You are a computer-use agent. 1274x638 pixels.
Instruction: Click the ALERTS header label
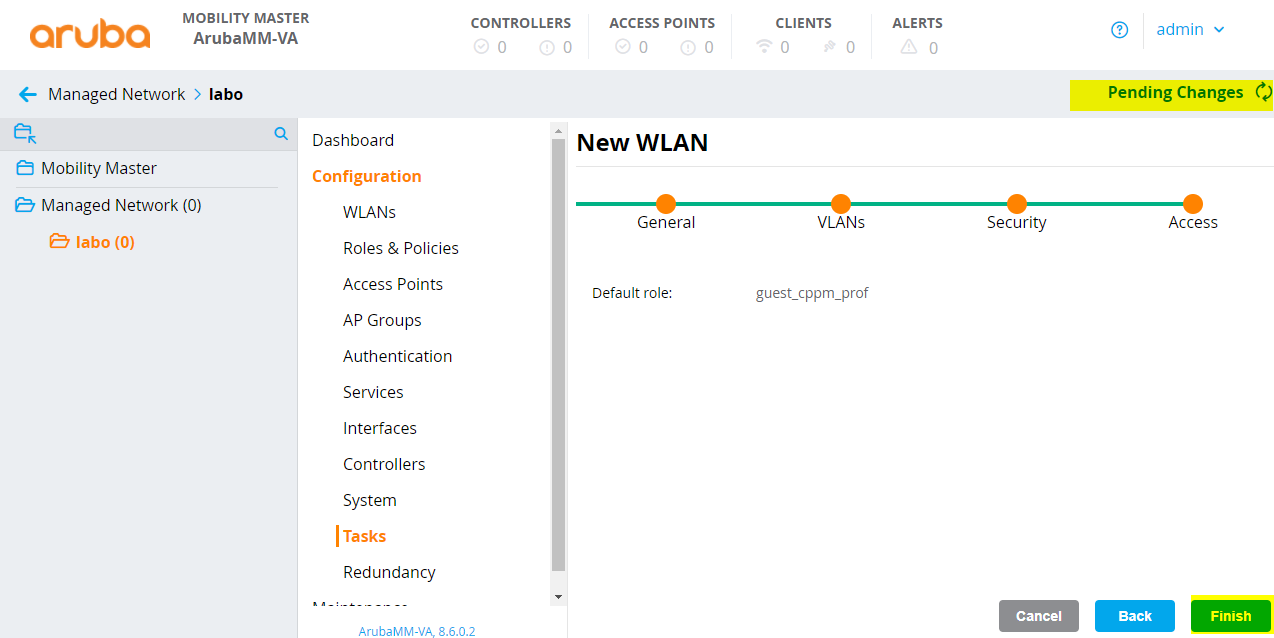pos(917,23)
